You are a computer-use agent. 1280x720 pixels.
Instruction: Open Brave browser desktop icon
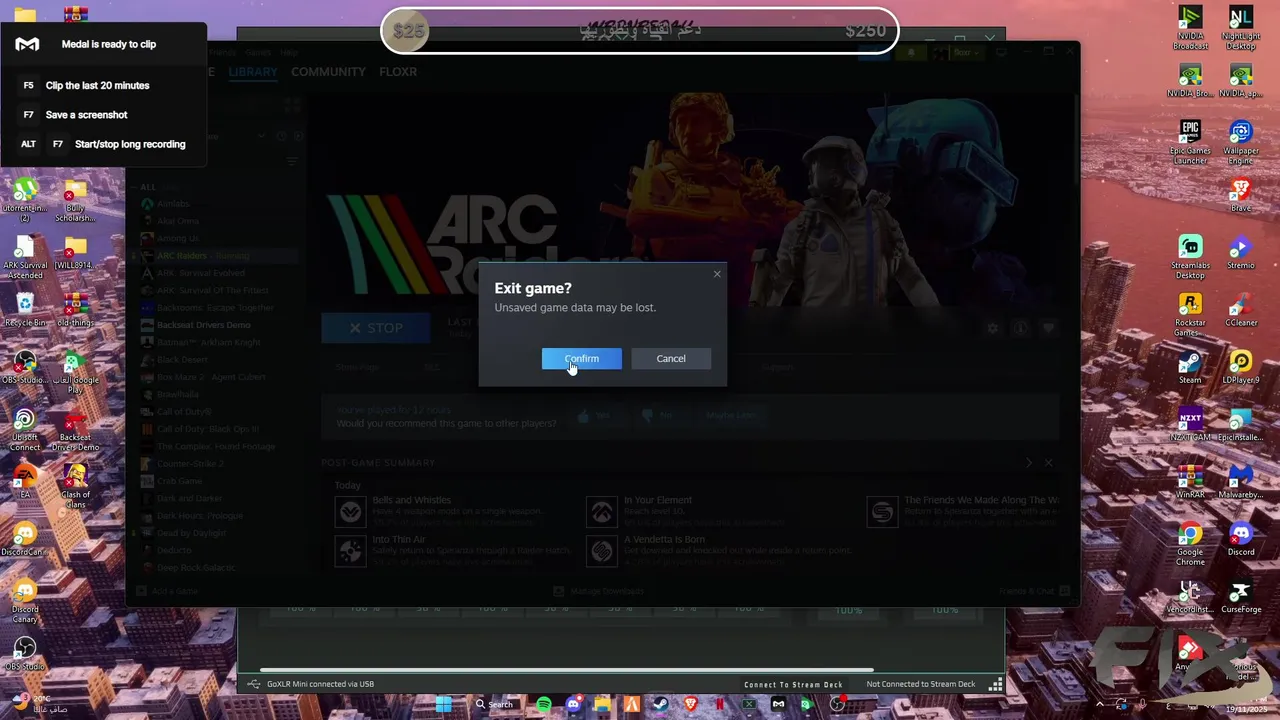click(1241, 195)
